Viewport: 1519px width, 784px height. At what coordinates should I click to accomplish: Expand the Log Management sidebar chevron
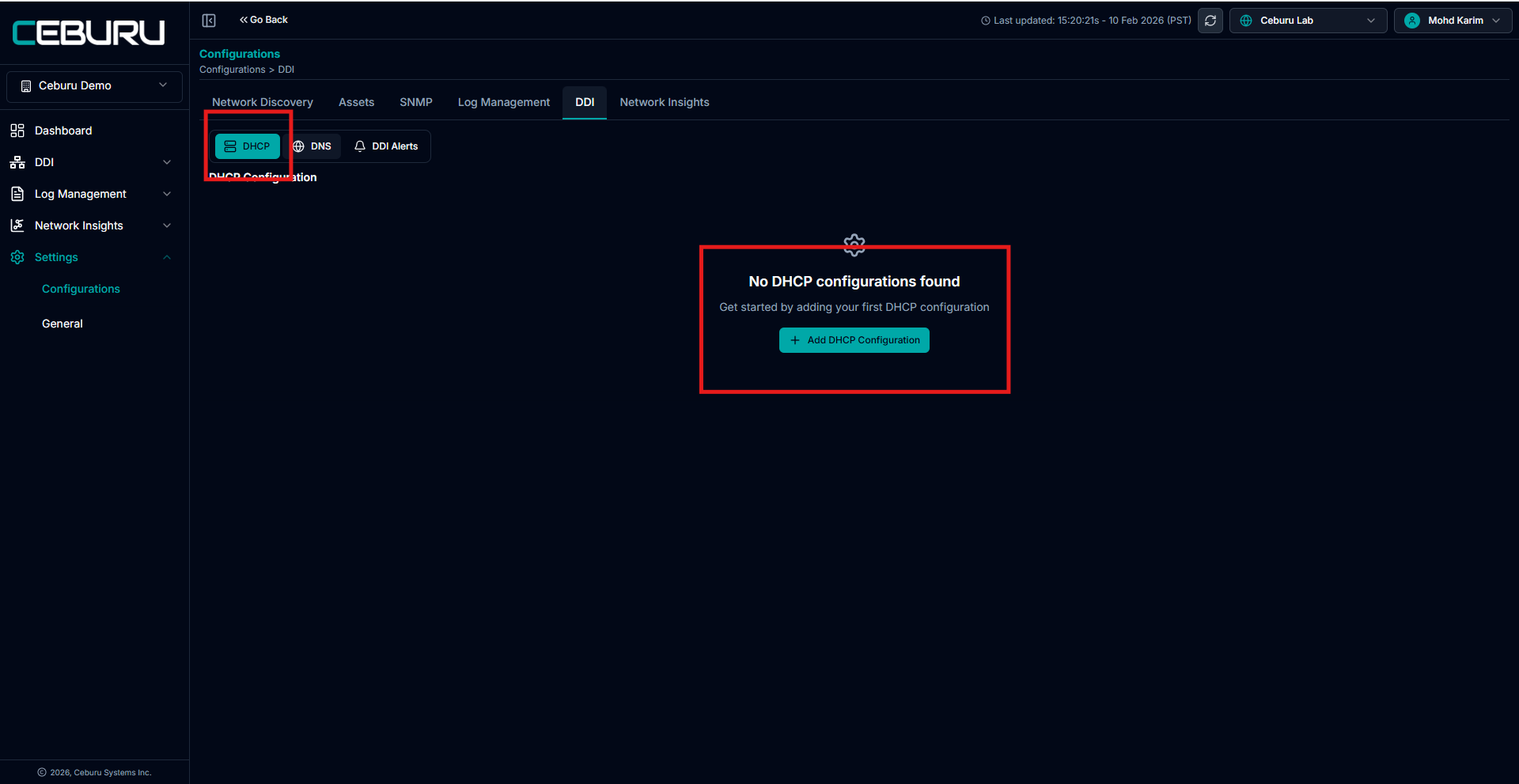tap(167, 194)
